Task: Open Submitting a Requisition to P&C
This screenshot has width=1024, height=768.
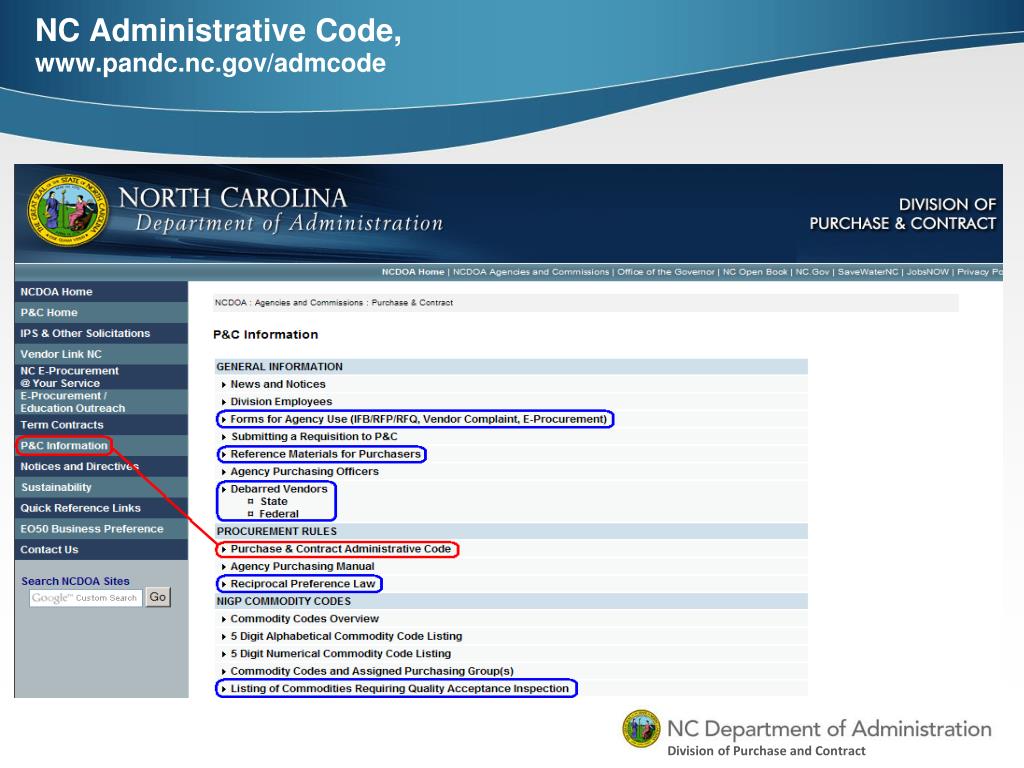Action: click(x=314, y=437)
